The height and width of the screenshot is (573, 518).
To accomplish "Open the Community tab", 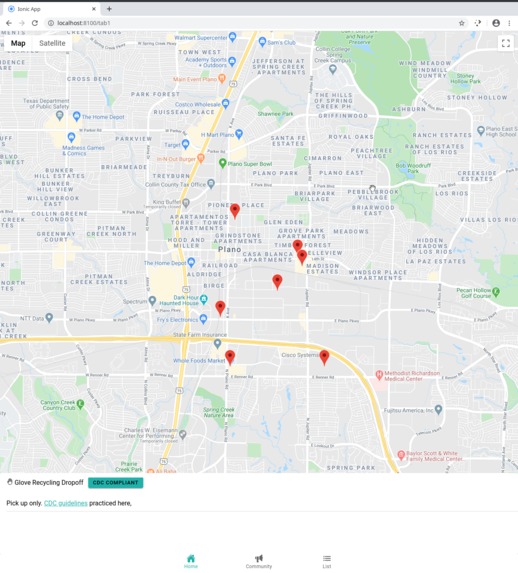I will tap(259, 561).
